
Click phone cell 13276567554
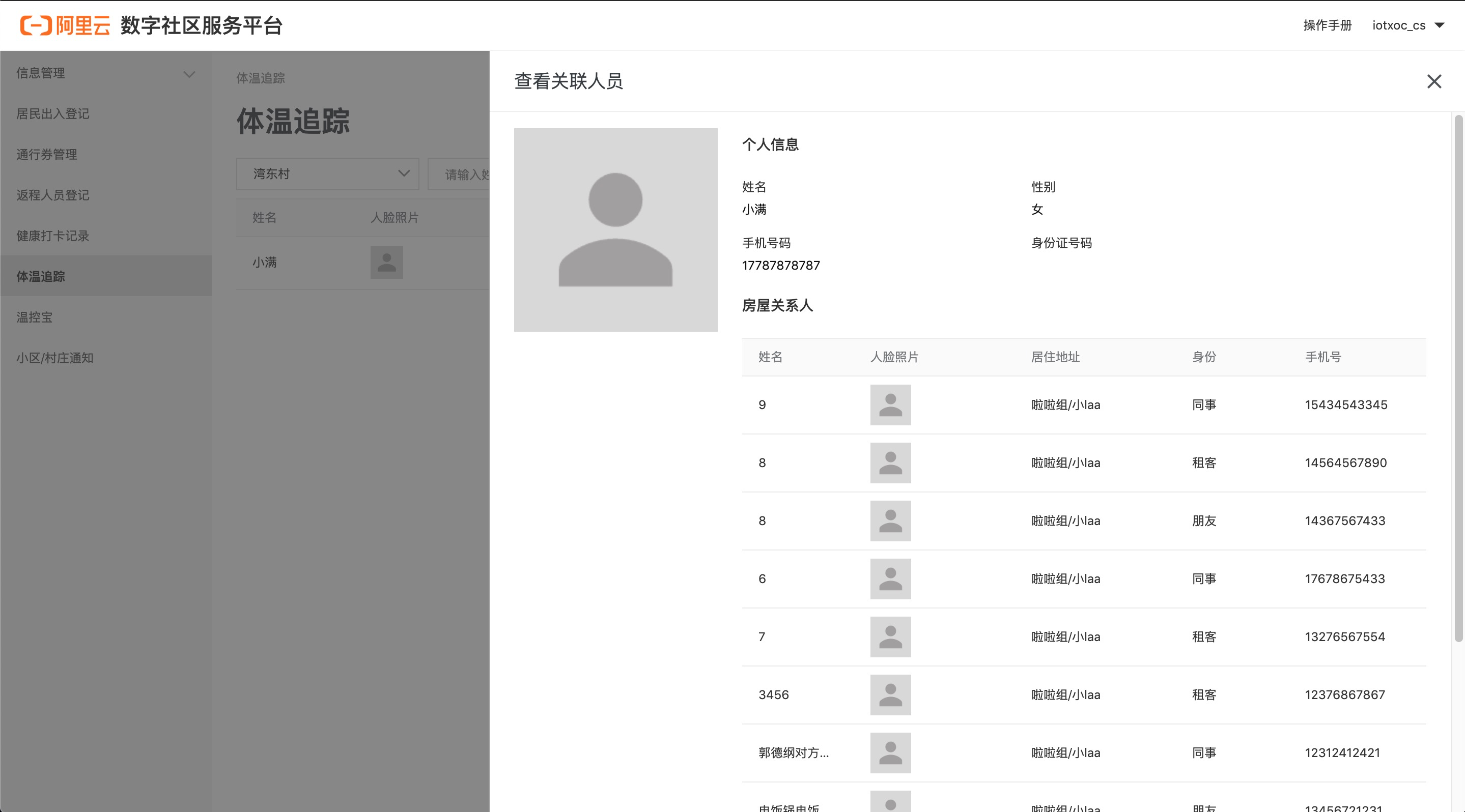(1344, 637)
